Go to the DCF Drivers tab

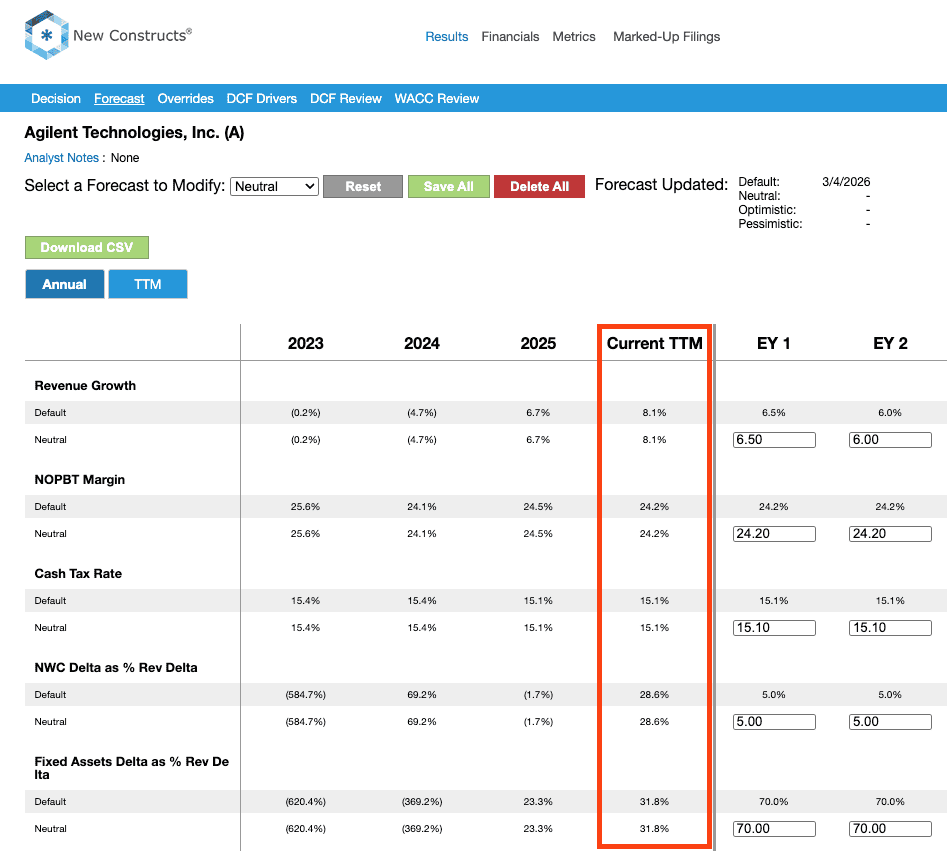coord(262,98)
